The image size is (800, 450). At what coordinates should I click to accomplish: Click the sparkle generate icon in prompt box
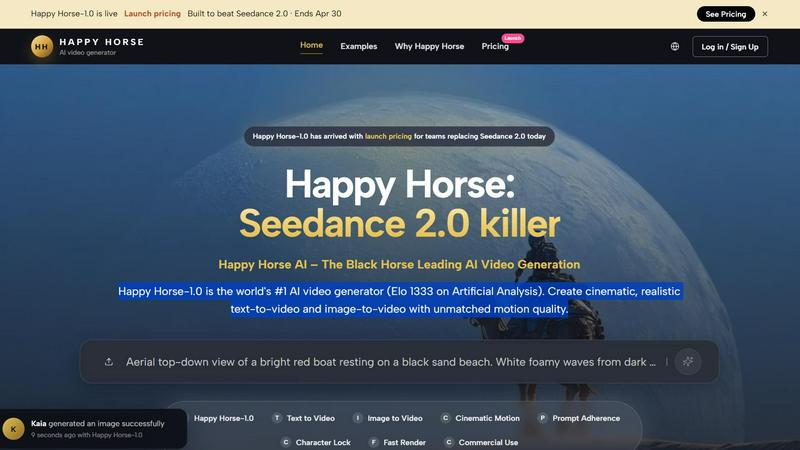pos(688,362)
